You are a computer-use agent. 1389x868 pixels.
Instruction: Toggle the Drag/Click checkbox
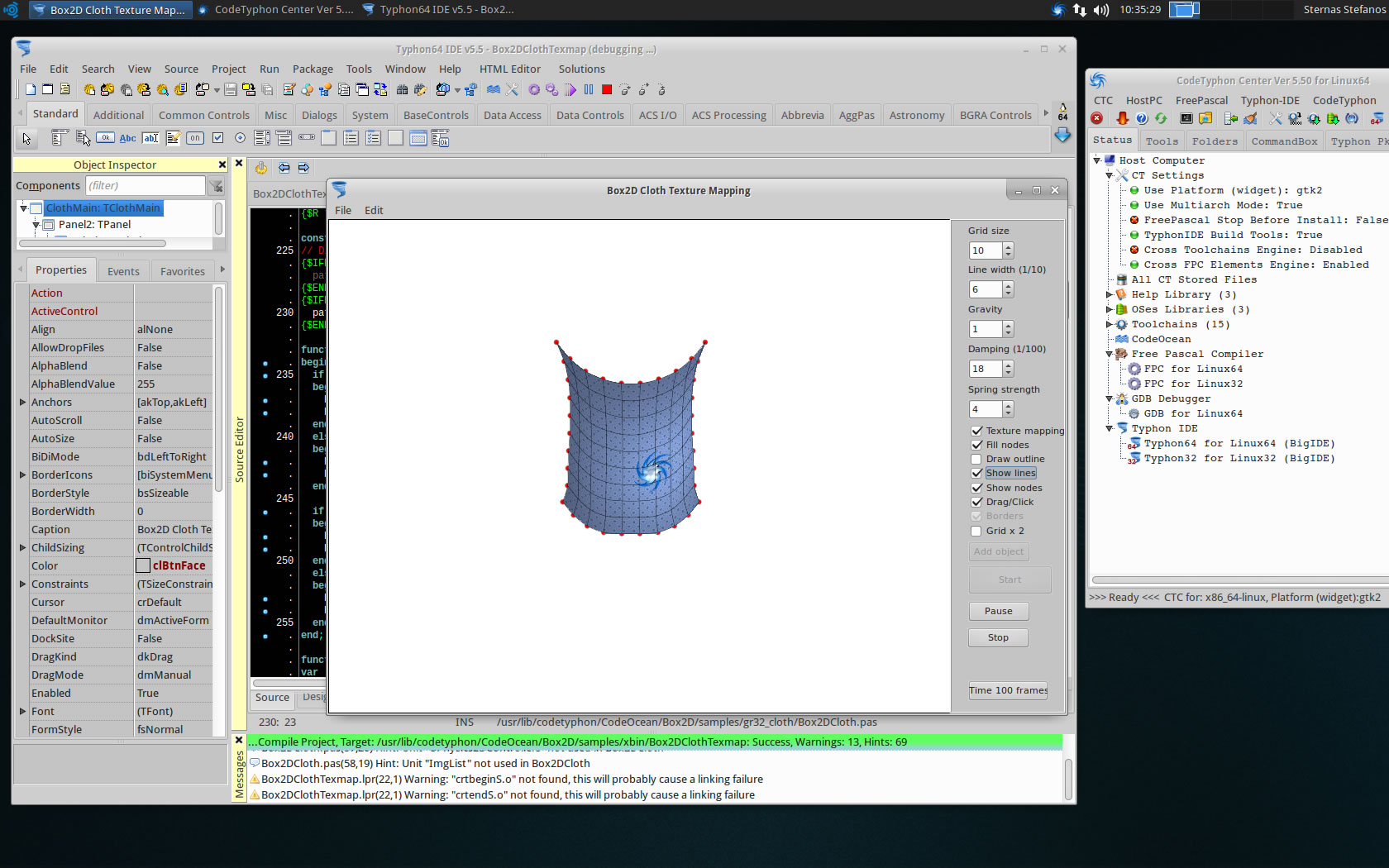(x=976, y=502)
